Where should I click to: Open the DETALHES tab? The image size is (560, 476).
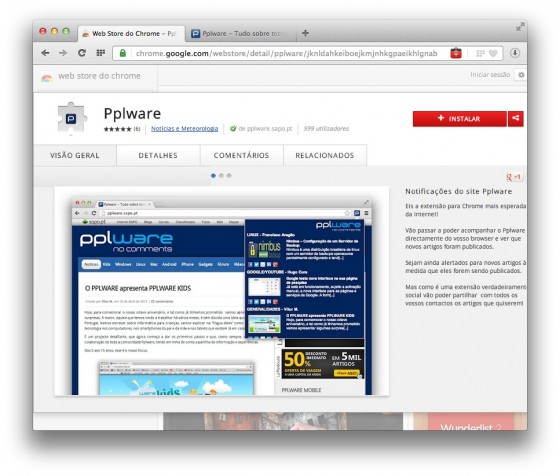(x=158, y=155)
